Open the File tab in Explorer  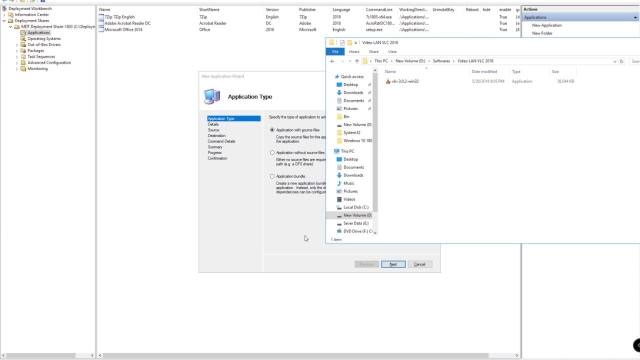[x=335, y=52]
